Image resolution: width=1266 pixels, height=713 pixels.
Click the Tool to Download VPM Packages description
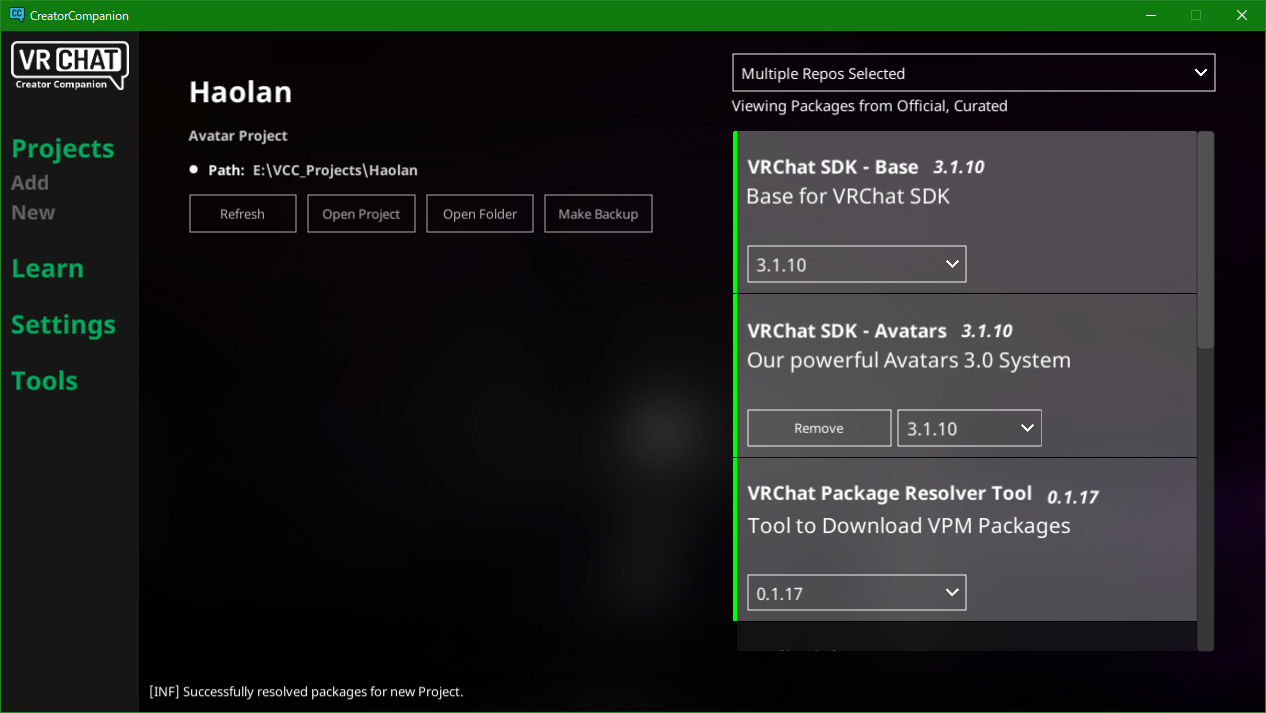pos(909,526)
